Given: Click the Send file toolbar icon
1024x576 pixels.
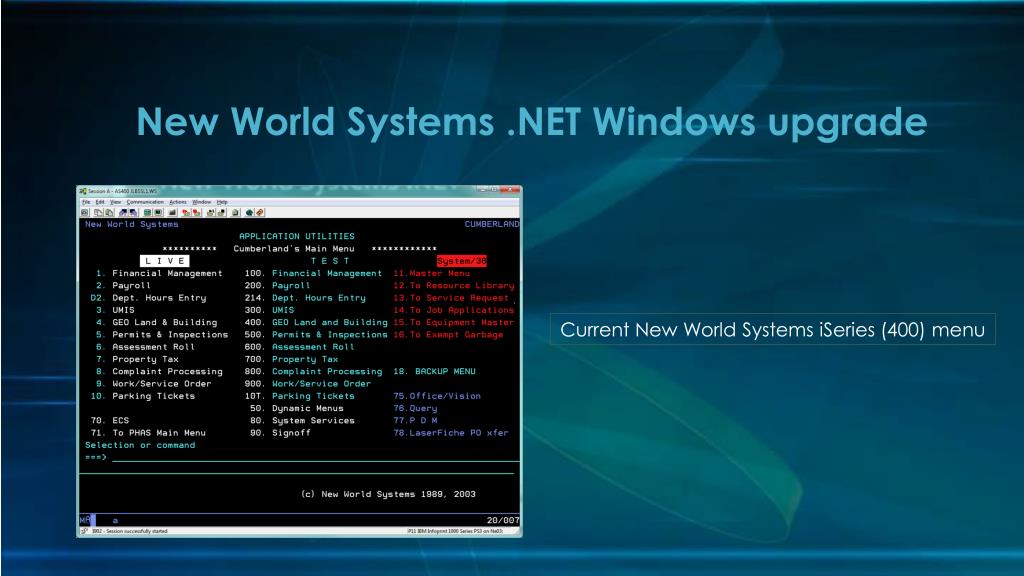Looking at the screenshot, I should coord(123,212).
